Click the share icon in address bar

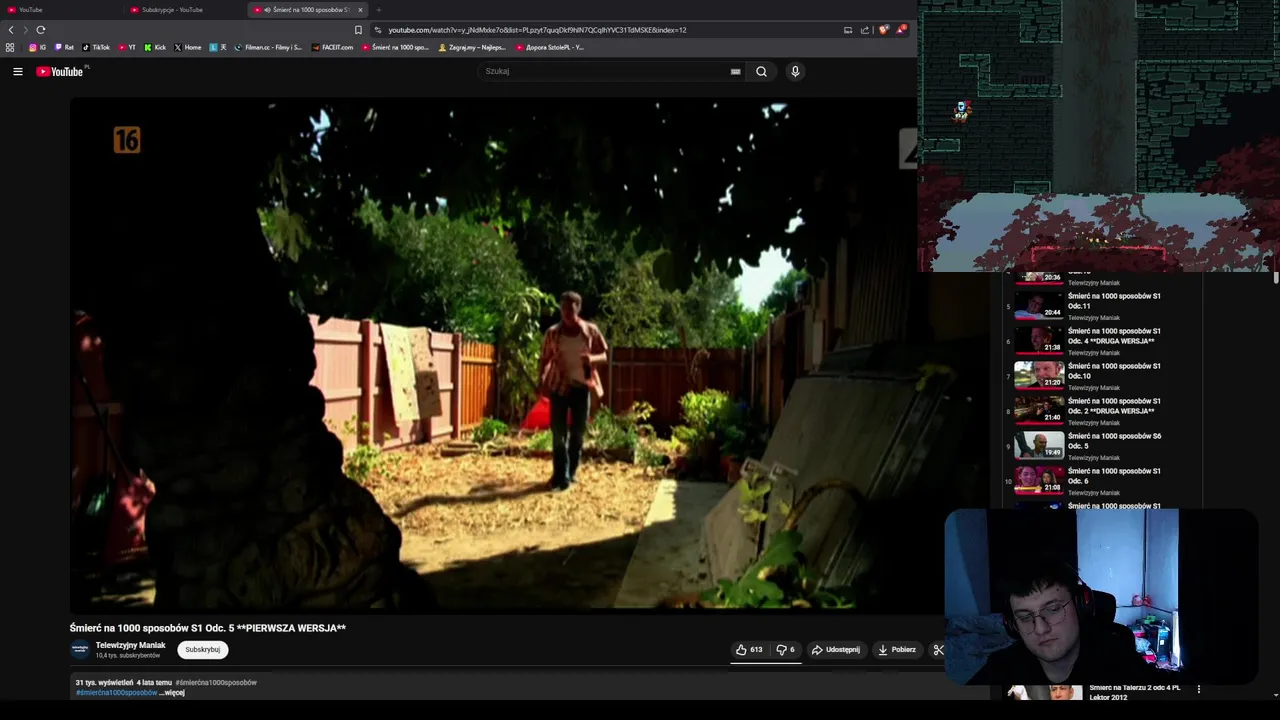(x=865, y=30)
